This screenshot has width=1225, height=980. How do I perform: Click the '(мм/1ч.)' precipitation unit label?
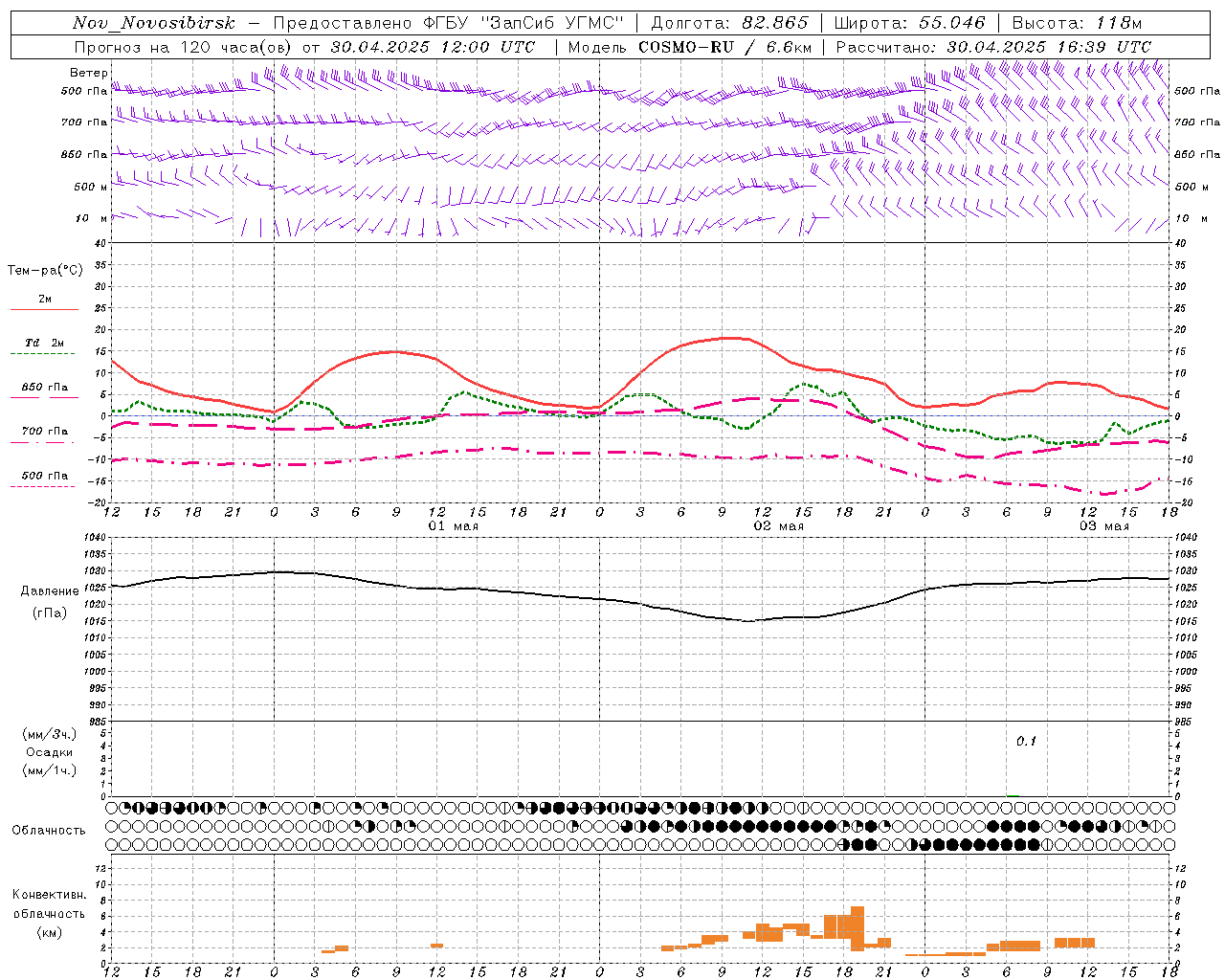coord(50,770)
